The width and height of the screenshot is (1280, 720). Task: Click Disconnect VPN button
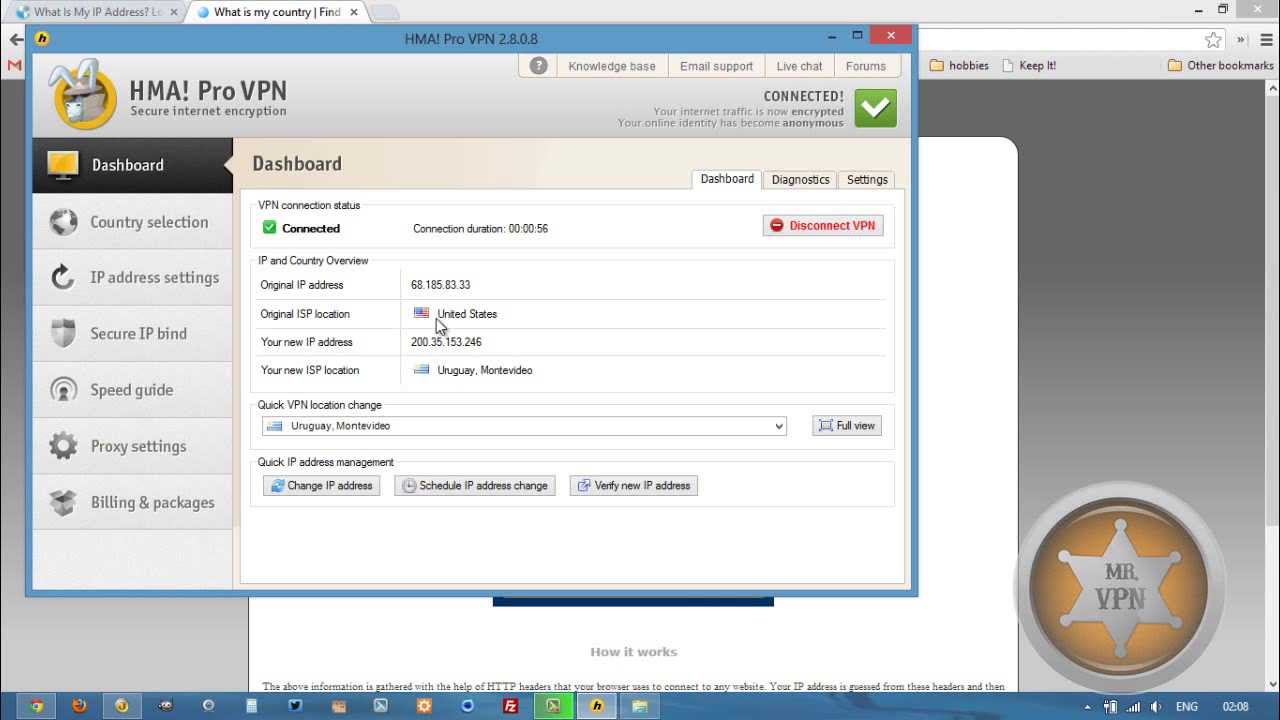pyautogui.click(x=823, y=226)
